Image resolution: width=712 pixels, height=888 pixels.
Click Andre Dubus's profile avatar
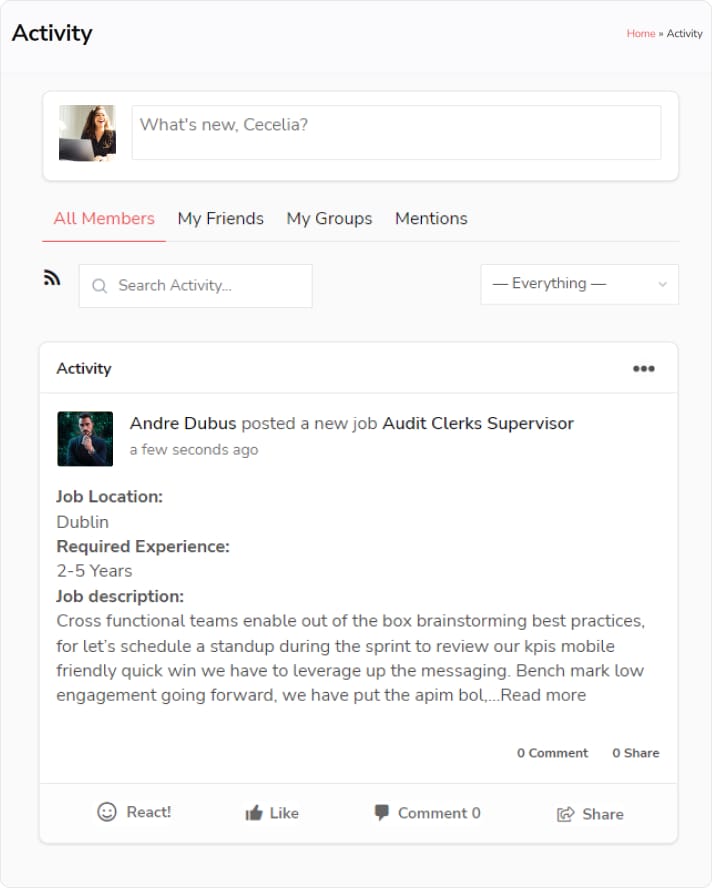[x=85, y=438]
